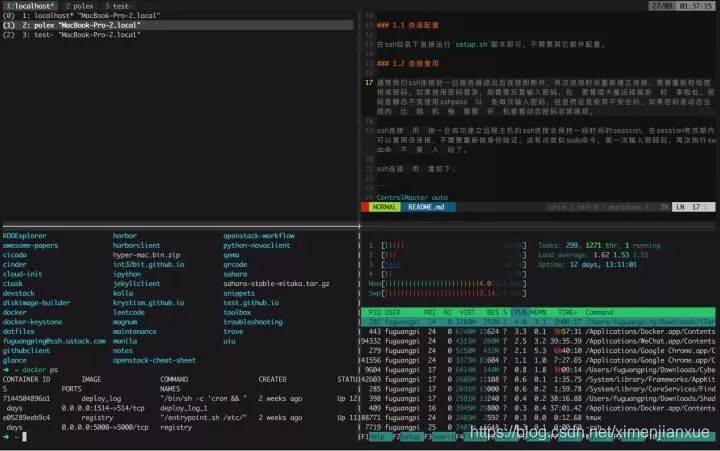Click the 'docker ps' command text
The width and height of the screenshot is (720, 451).
coord(40,370)
